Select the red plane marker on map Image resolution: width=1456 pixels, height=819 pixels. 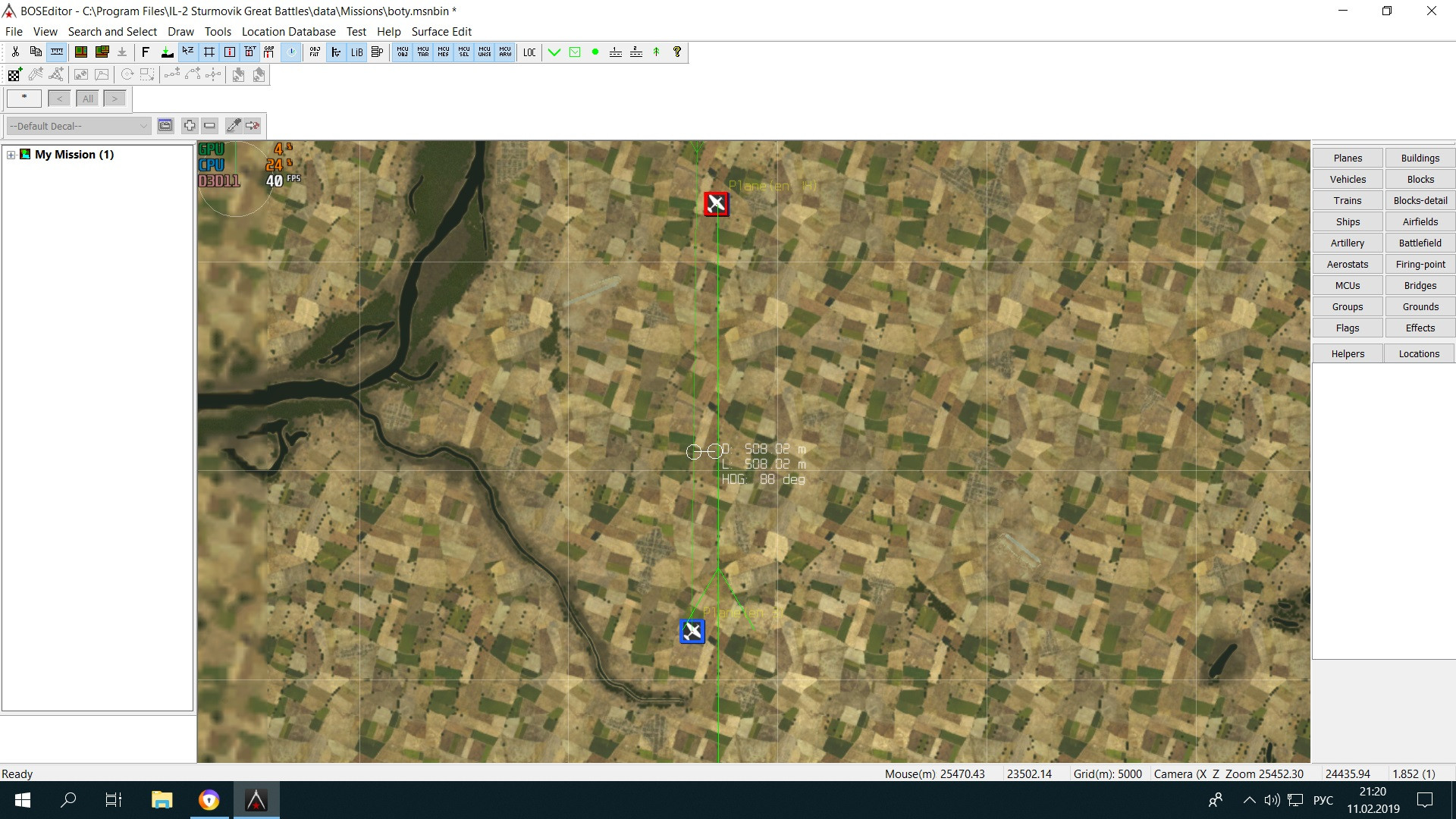tap(716, 203)
